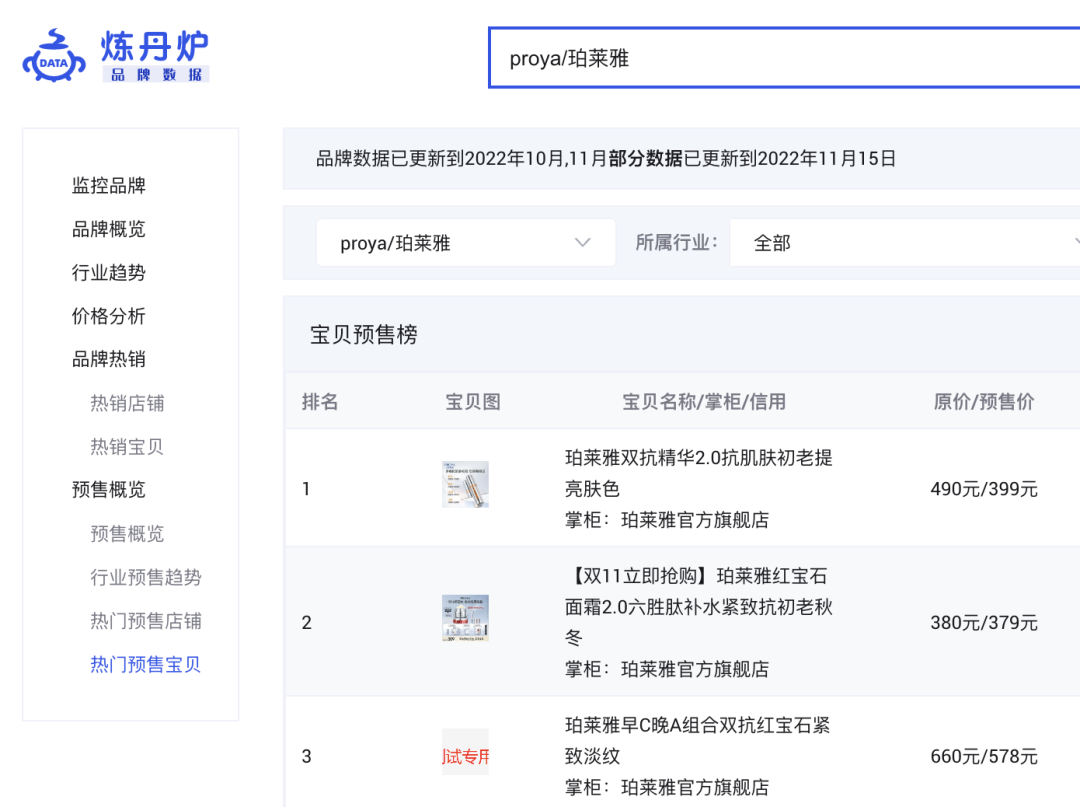Click the rank 2 红宝石面霜 product image
The image size is (1080, 807).
tap(465, 618)
